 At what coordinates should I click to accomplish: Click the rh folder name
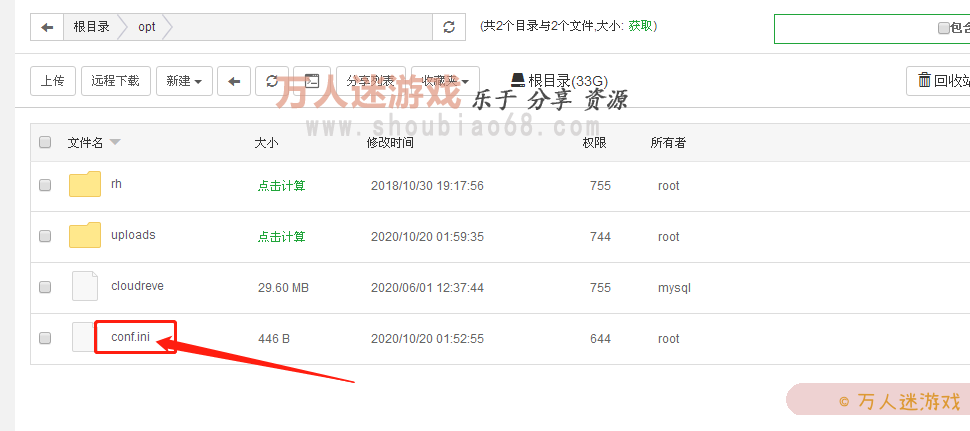click(x=116, y=184)
